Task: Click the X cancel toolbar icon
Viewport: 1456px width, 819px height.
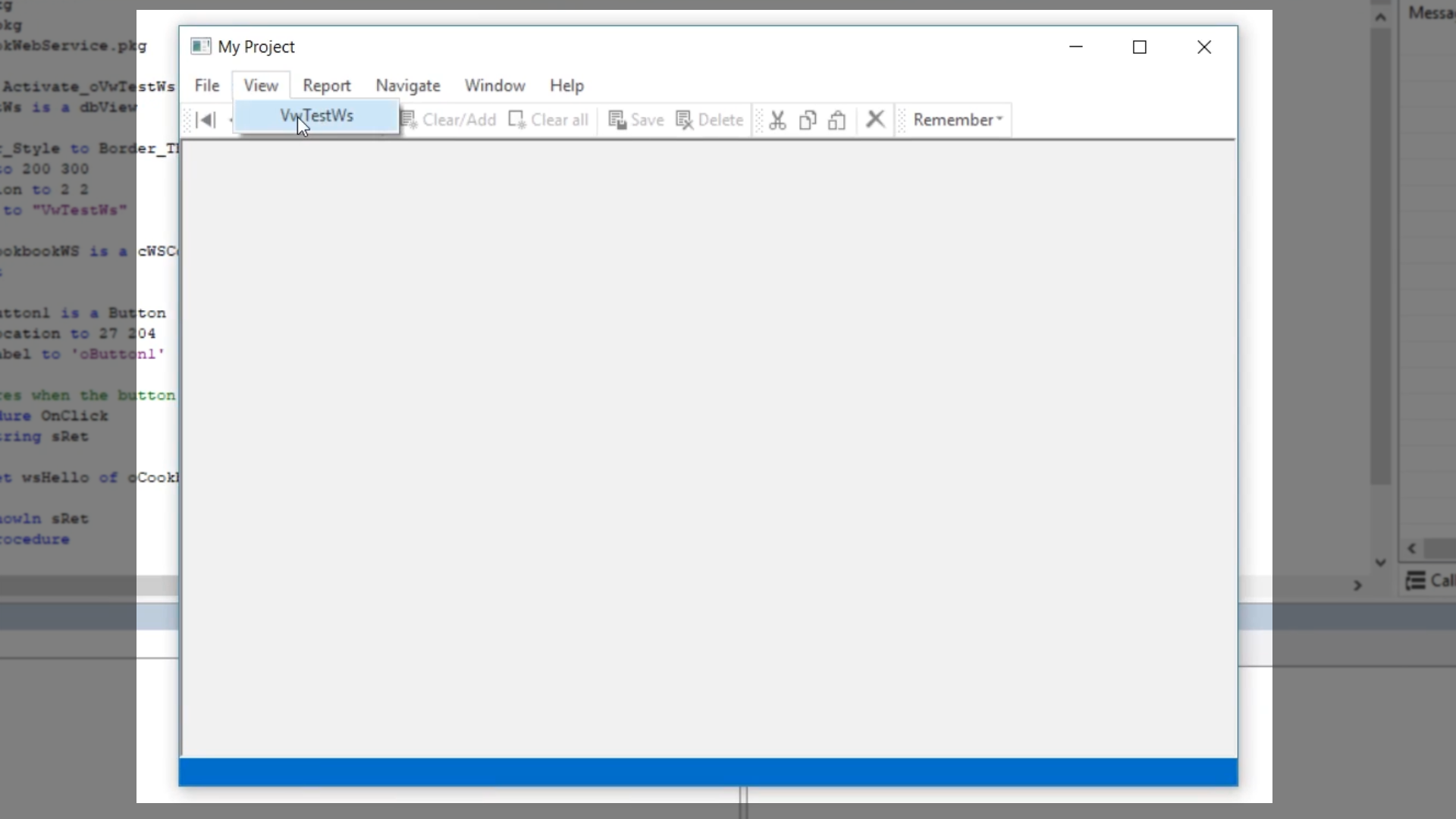Action: coord(875,119)
